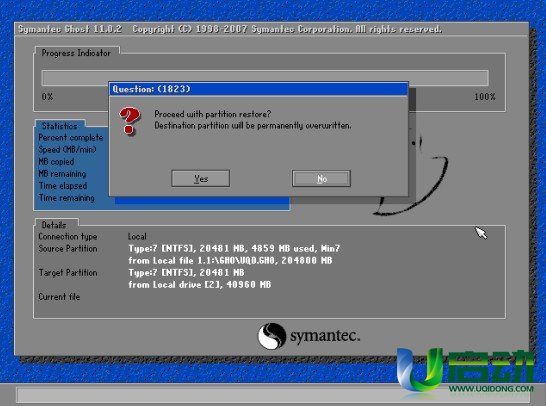Click the Source Partition details text
The width and height of the screenshot is (546, 406).
[x=234, y=248]
